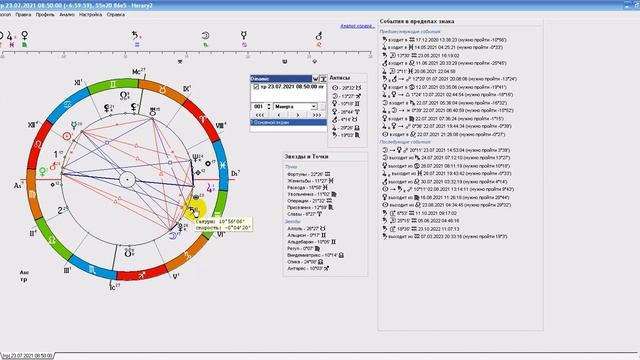Open the Правка menu
The image size is (640, 360).
point(23,14)
